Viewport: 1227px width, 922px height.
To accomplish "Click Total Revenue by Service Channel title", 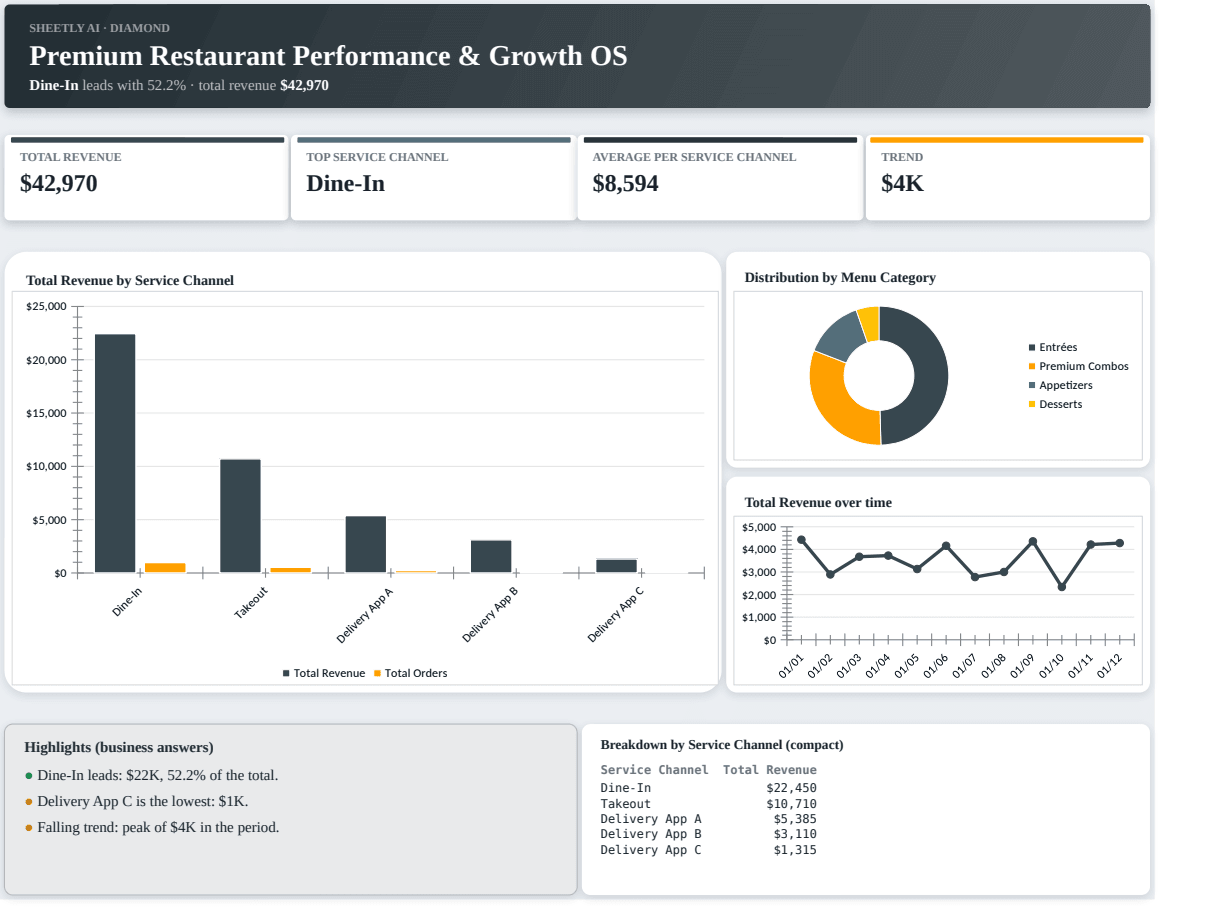I will (130, 281).
